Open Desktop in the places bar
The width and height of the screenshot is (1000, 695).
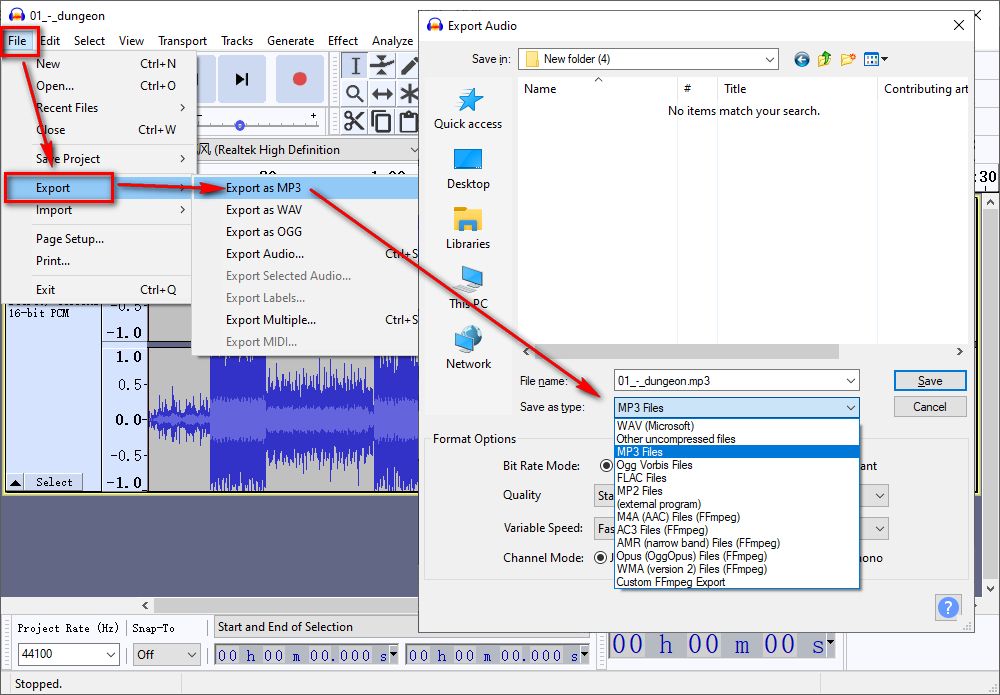pos(468,169)
